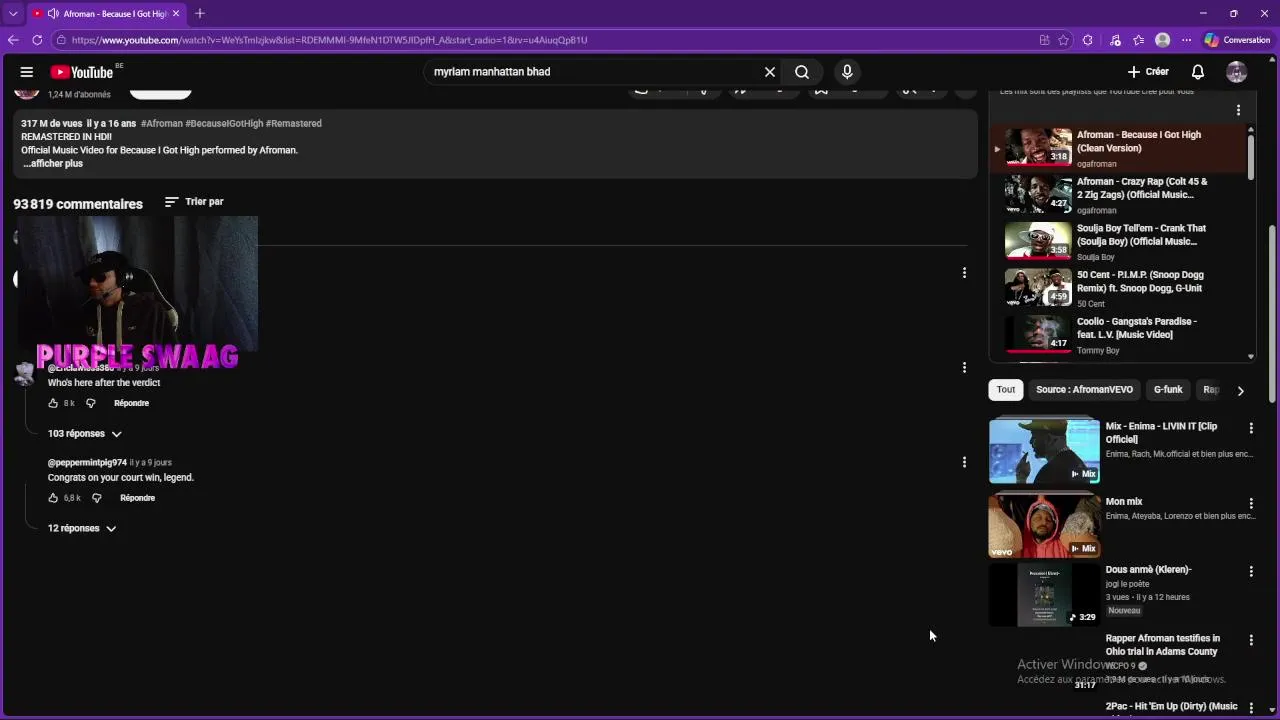This screenshot has height=720, width=1280.
Task: Dislike the 'Who's here after the verdict' comment
Action: tap(90, 403)
